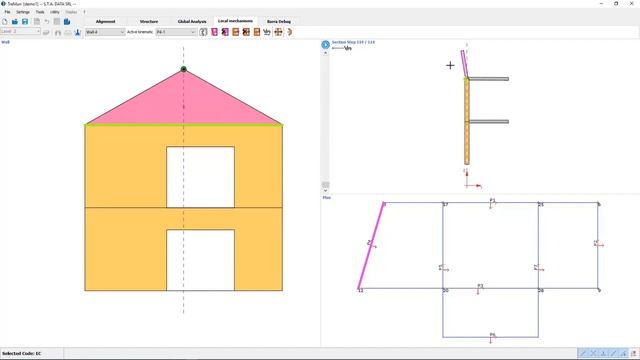Viewport: 640px width, 360px height.
Task: Click the upper floor slab in section view
Action: pos(489,79)
